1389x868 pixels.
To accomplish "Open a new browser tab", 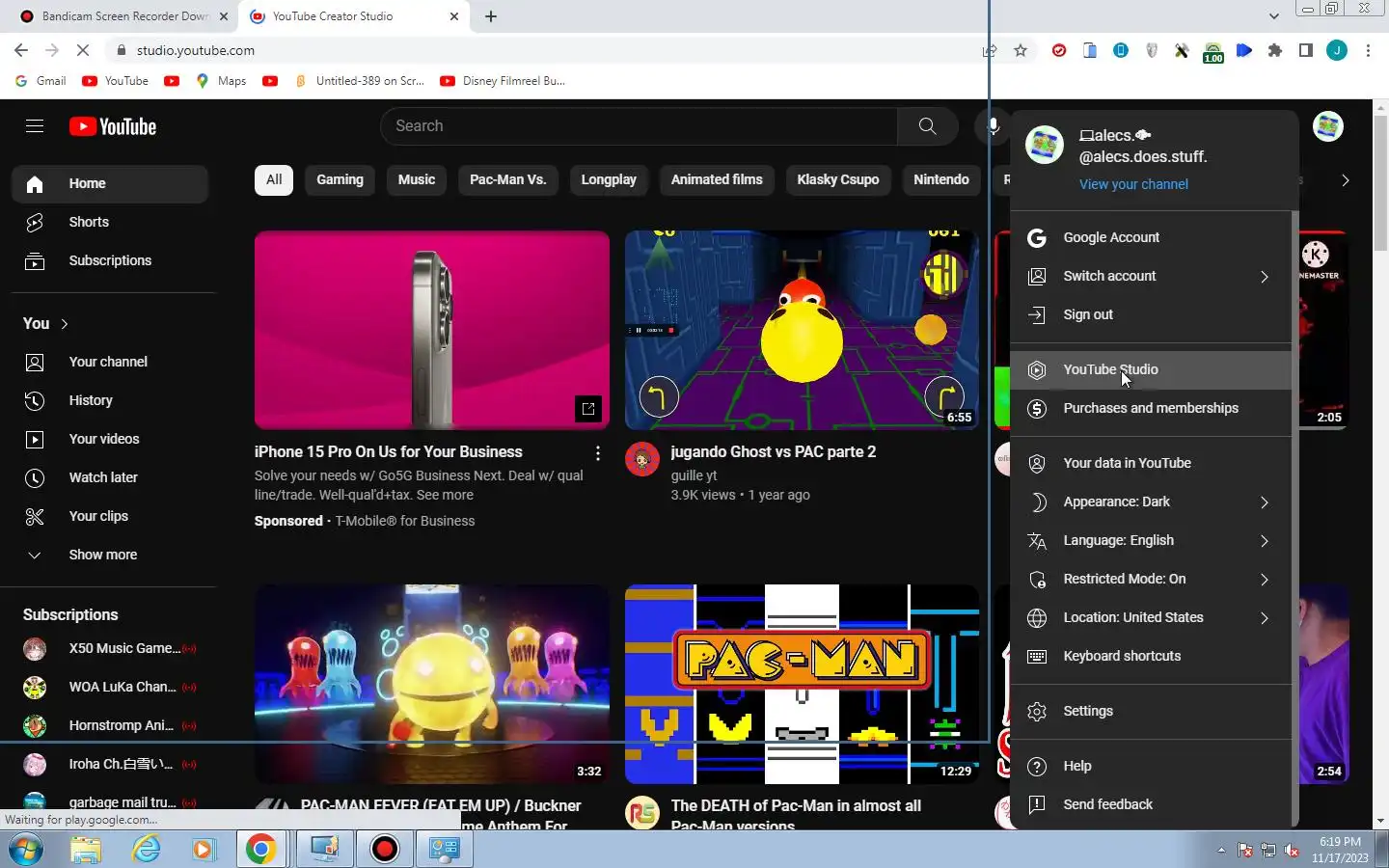I will (x=491, y=16).
